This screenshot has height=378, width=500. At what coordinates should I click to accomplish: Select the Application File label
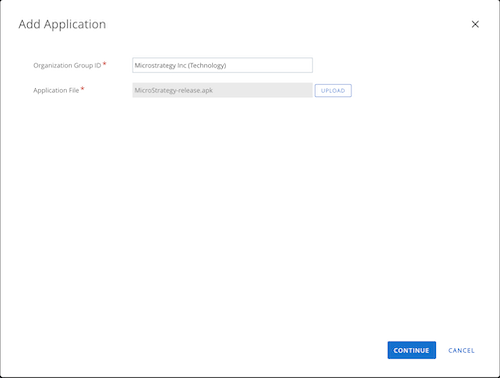click(56, 90)
